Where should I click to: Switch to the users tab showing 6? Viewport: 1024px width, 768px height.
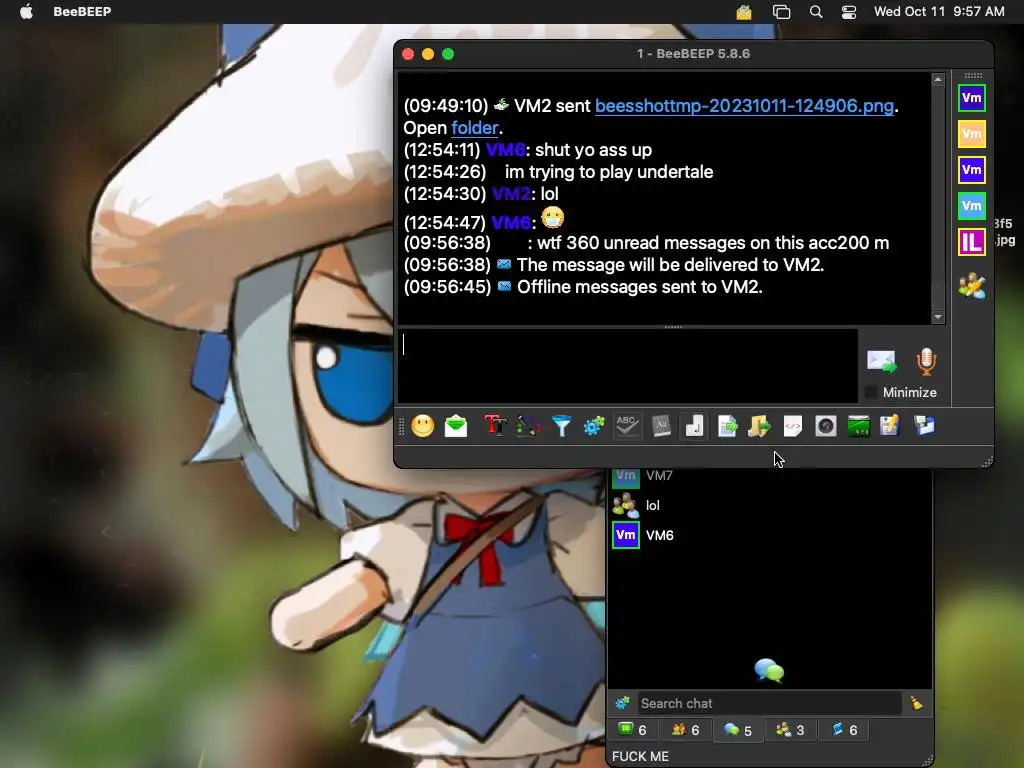[686, 730]
